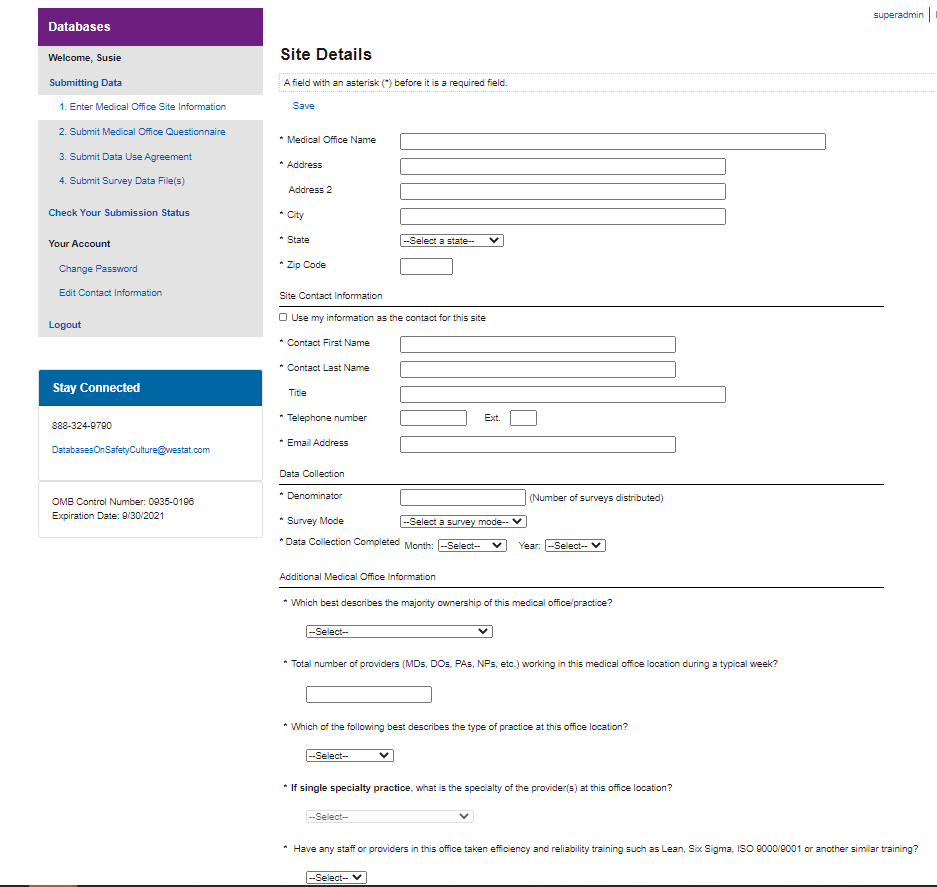Go to Submit Data Use Agreement
This screenshot has width=937, height=887.
(x=125, y=157)
